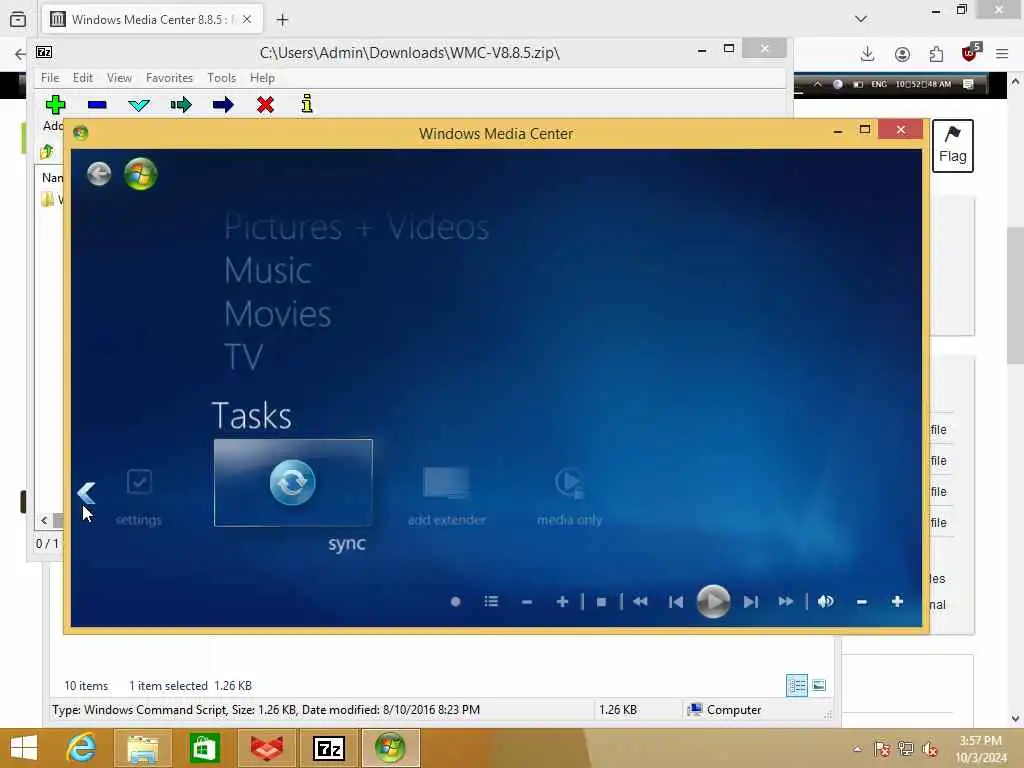The width and height of the screenshot is (1024, 768).
Task: Click the record button in transport controls
Action: (x=456, y=601)
